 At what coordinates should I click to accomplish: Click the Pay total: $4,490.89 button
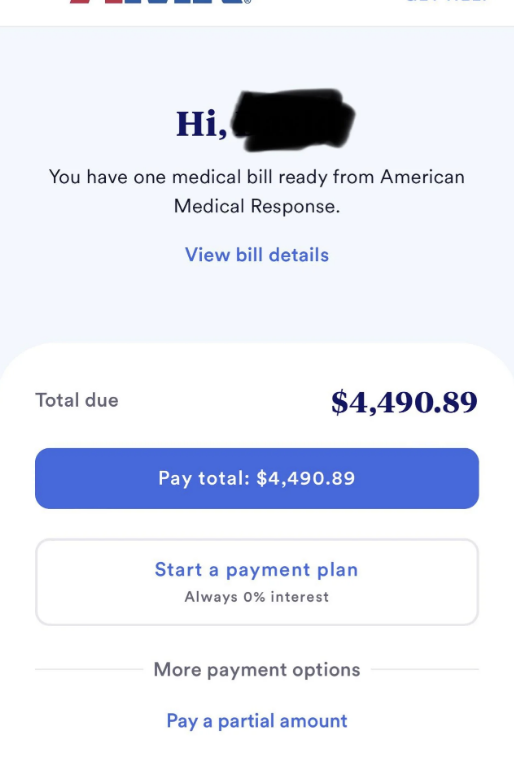coord(257,478)
